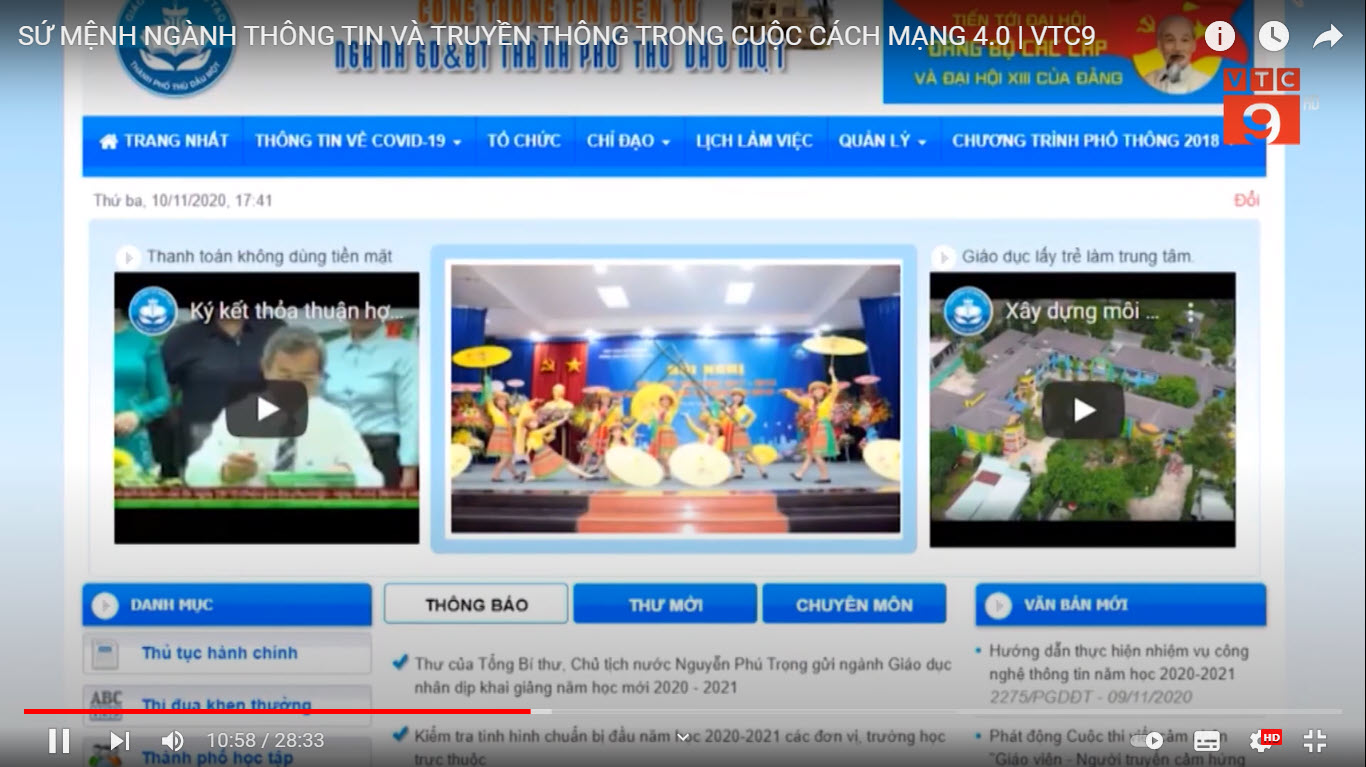The image size is (1366, 767).
Task: Click the DANH MỤC panel header
Action: [x=227, y=605]
